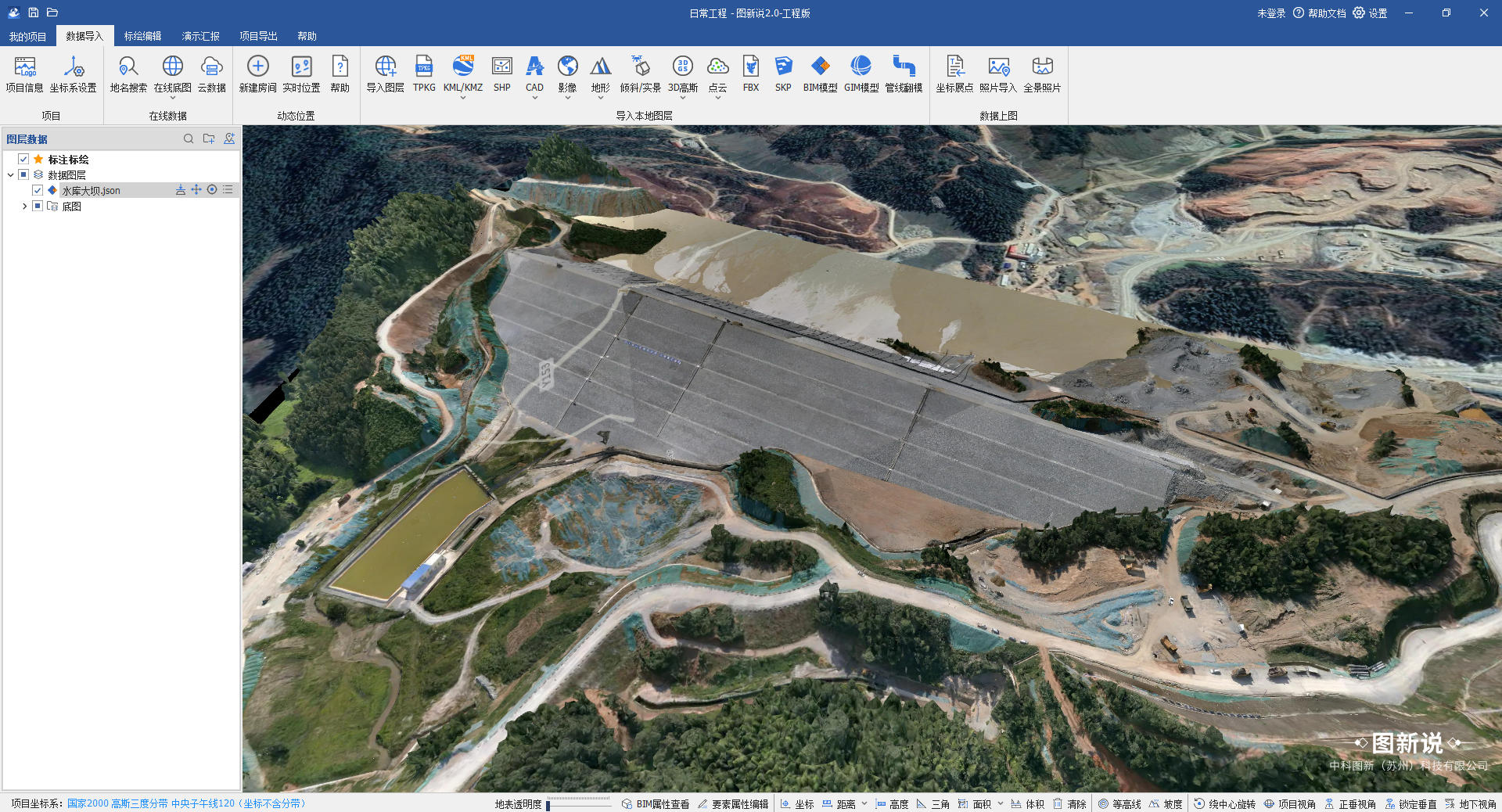Open the 坐标展点 coordinate plotting tool

click(954, 74)
